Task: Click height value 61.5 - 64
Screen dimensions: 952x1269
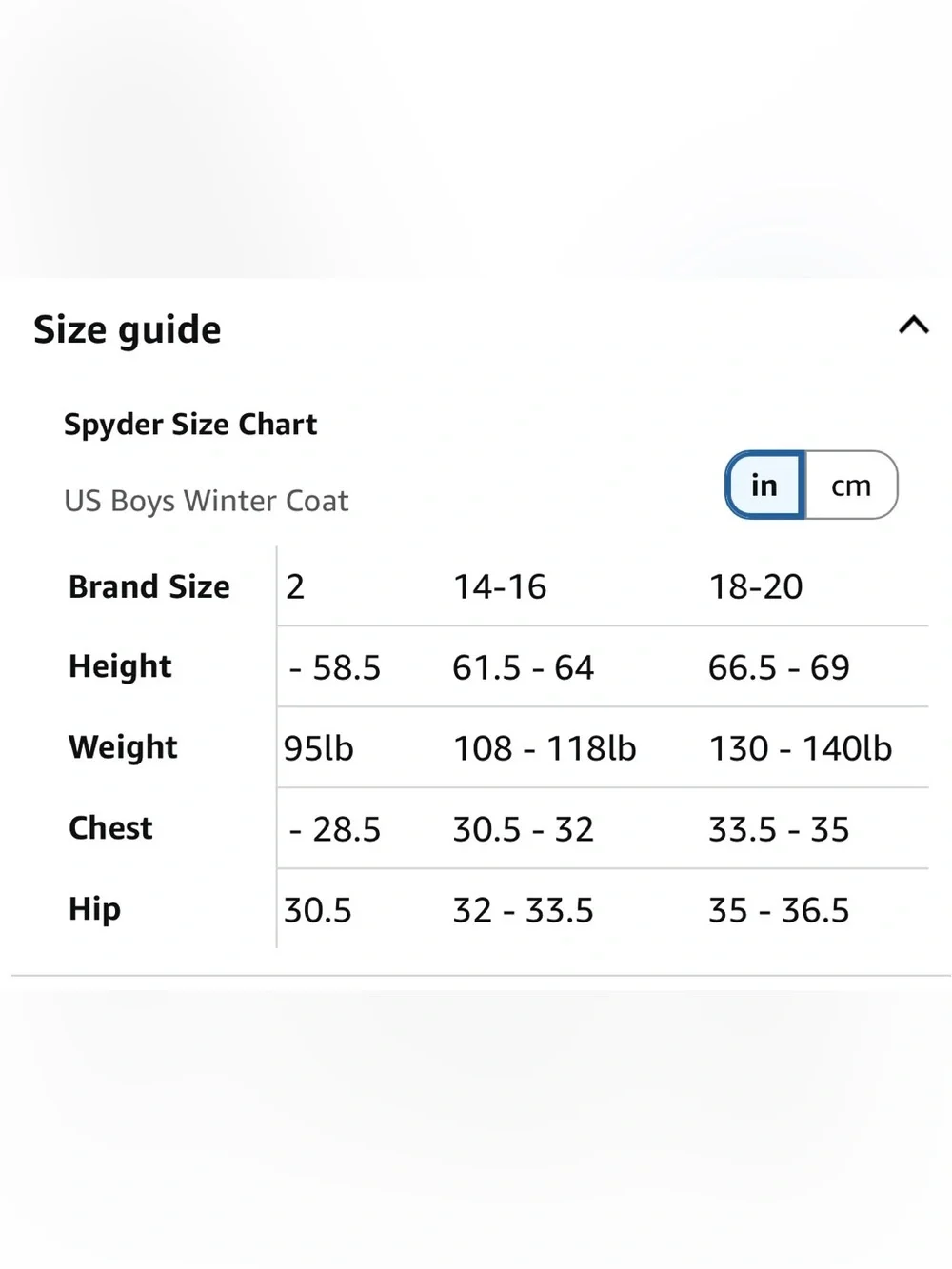Action: 523,668
